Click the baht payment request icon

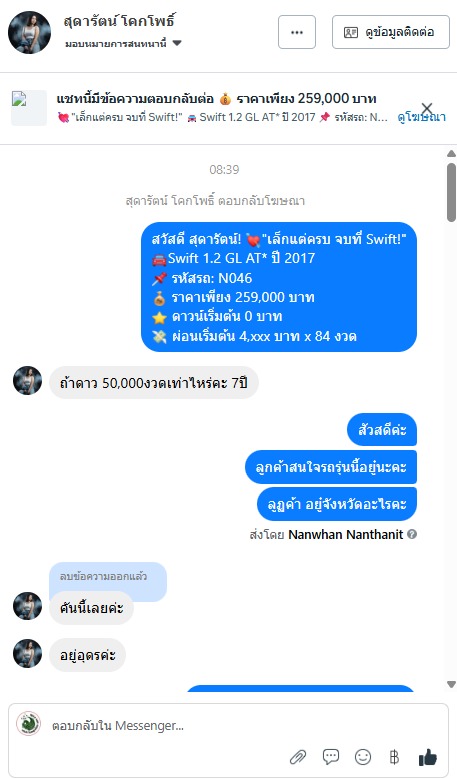394,757
